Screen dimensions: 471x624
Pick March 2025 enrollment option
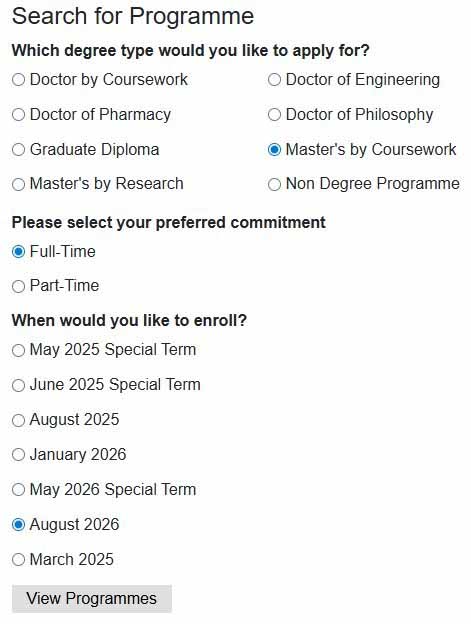pyautogui.click(x=18, y=560)
